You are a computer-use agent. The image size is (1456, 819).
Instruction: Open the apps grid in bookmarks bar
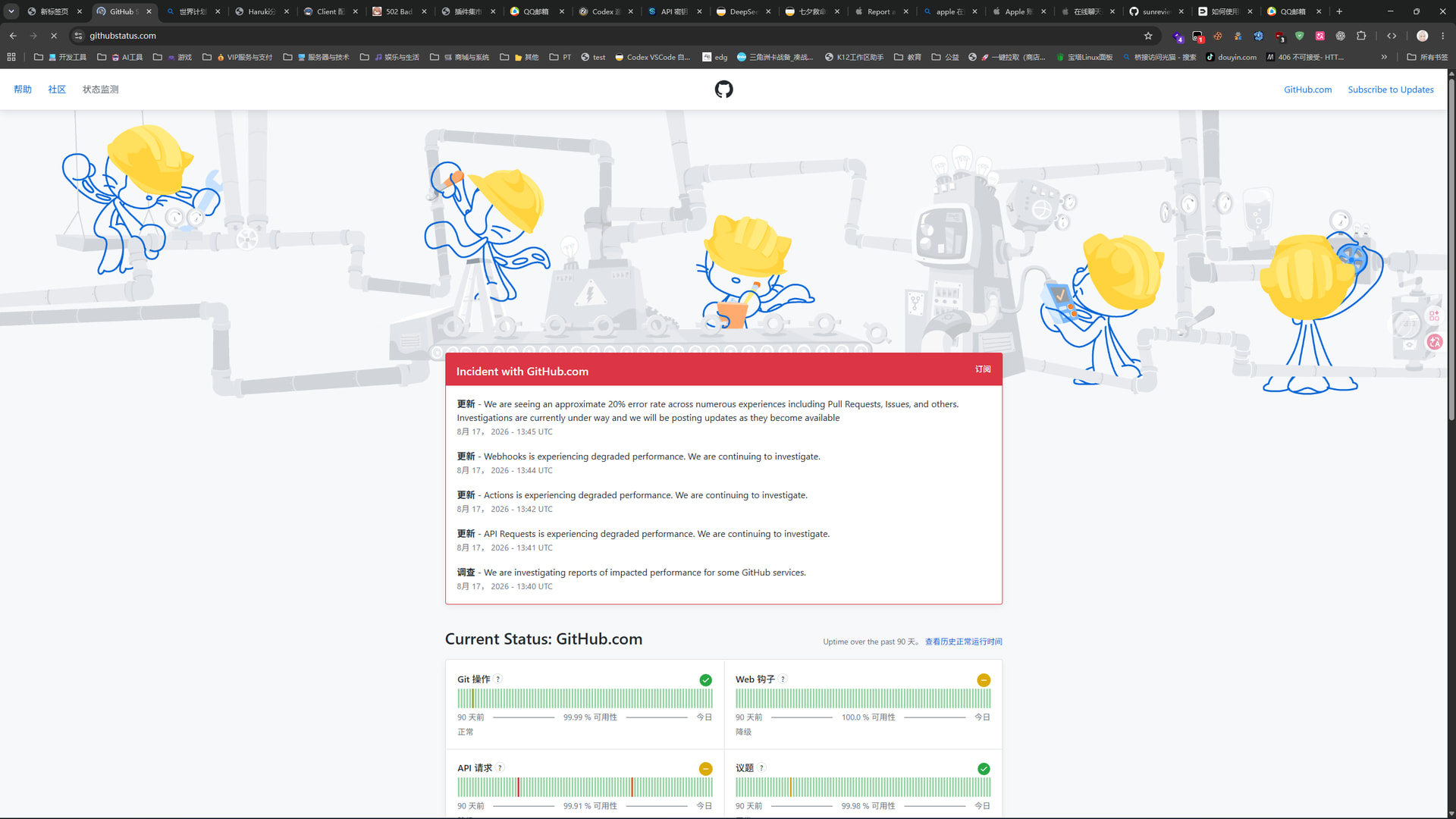(x=11, y=57)
